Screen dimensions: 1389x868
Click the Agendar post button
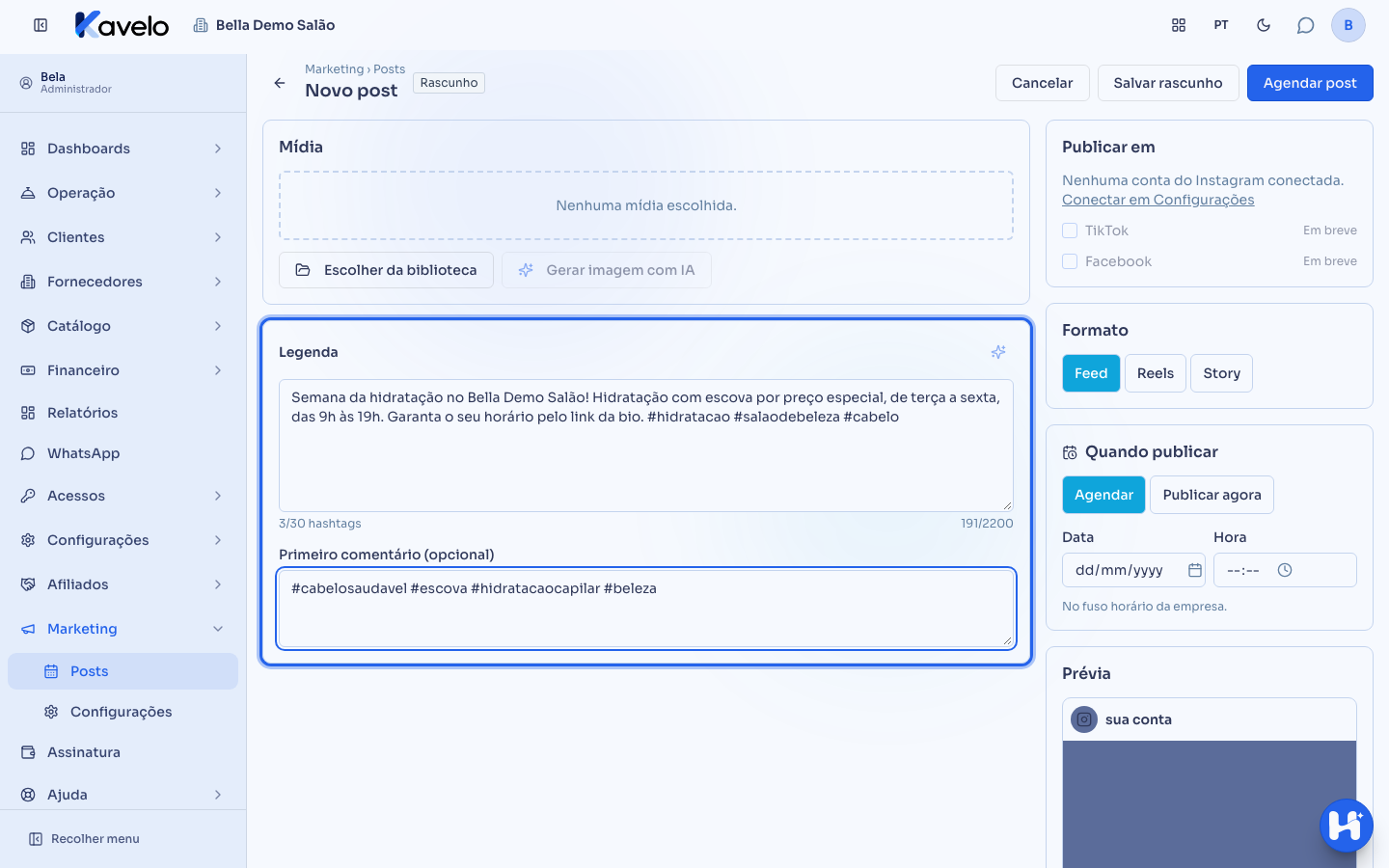[1310, 83]
